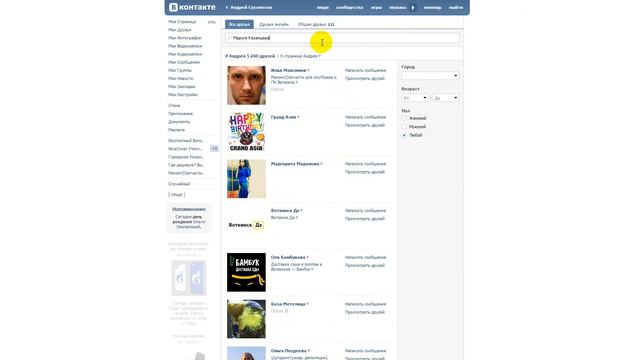View Воткинск Да's friends
This screenshot has height=360, width=640.
[x=364, y=219]
